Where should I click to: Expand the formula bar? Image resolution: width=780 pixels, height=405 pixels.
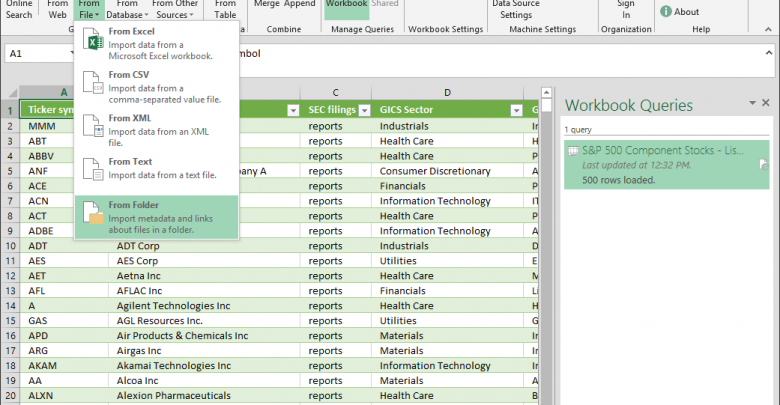click(x=769, y=52)
